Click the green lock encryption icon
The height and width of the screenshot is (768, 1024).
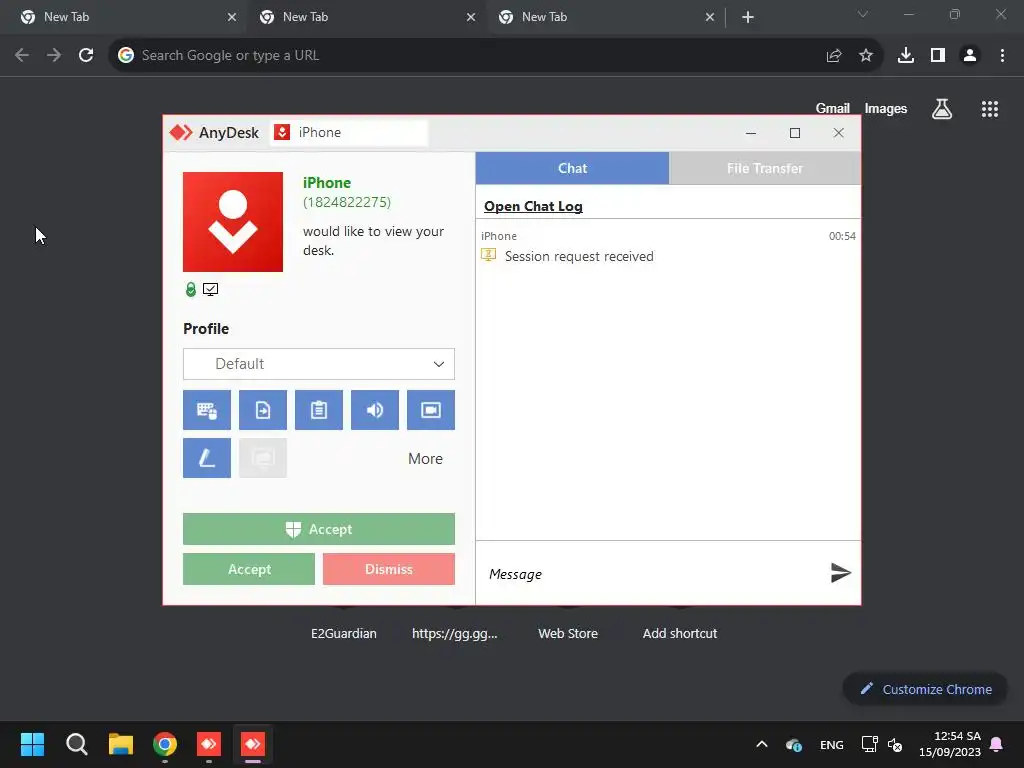click(x=191, y=289)
